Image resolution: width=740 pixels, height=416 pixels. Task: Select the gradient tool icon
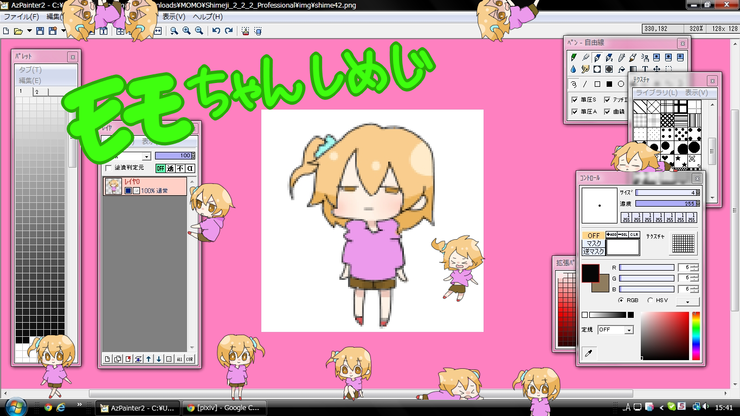point(633,69)
